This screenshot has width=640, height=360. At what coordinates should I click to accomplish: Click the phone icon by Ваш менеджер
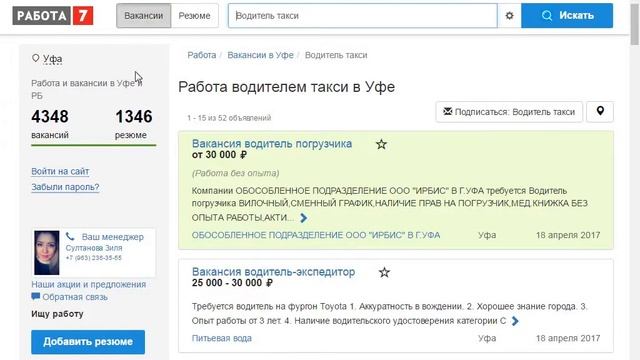(x=70, y=236)
